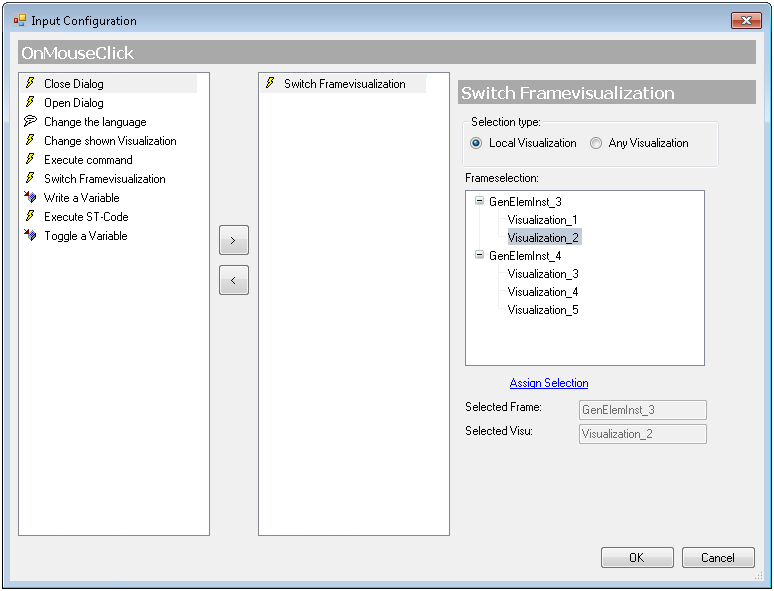Click the Switch Framevisualization icon in the left list
Image resolution: width=774 pixels, height=591 pixels.
[x=30, y=178]
